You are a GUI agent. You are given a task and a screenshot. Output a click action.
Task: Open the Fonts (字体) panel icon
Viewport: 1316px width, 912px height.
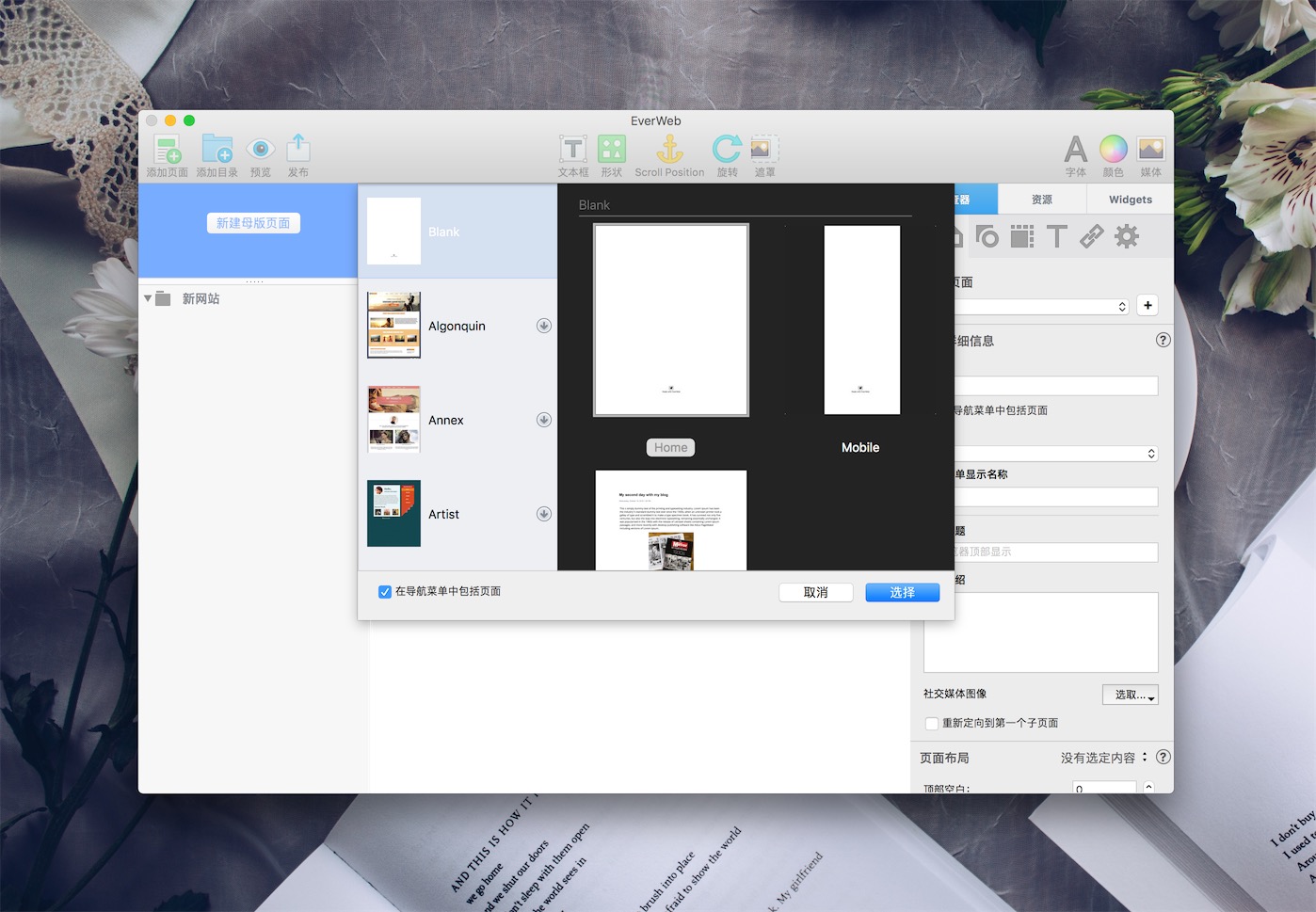coord(1076,149)
